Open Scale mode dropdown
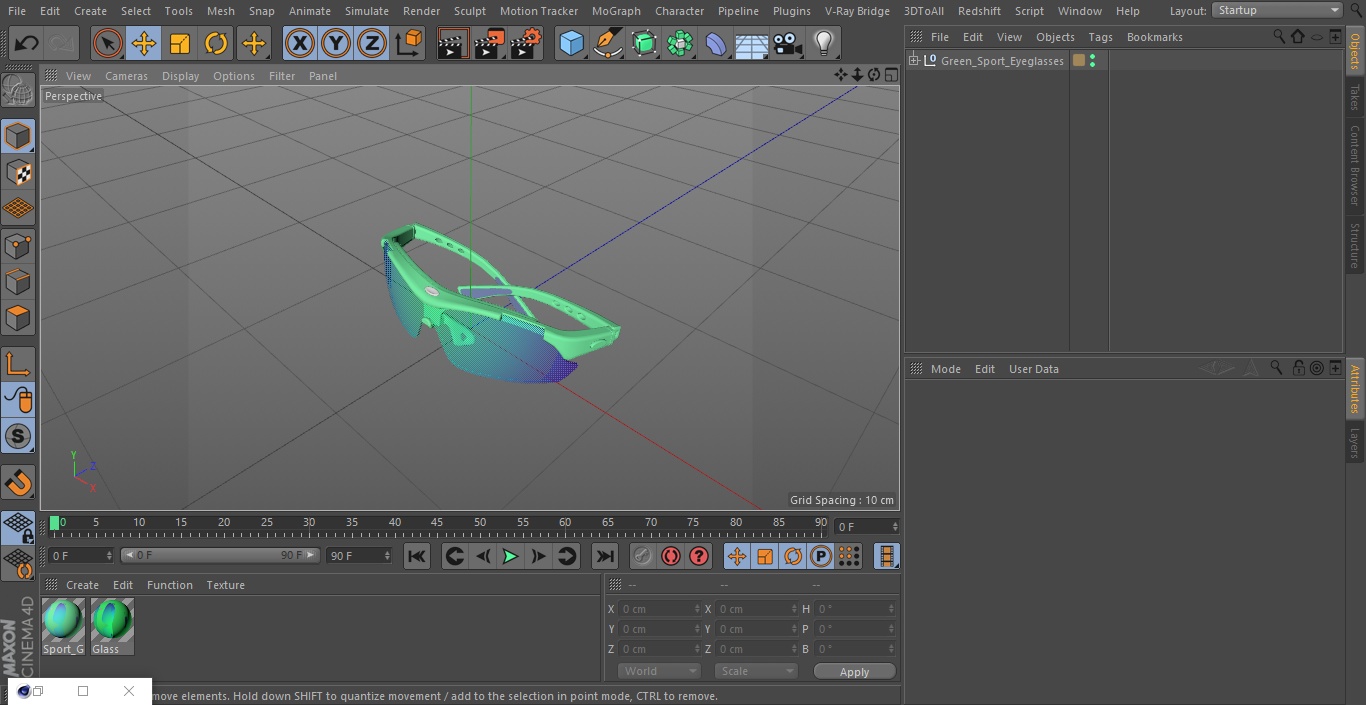Viewport: 1366px width, 705px height. (756, 671)
